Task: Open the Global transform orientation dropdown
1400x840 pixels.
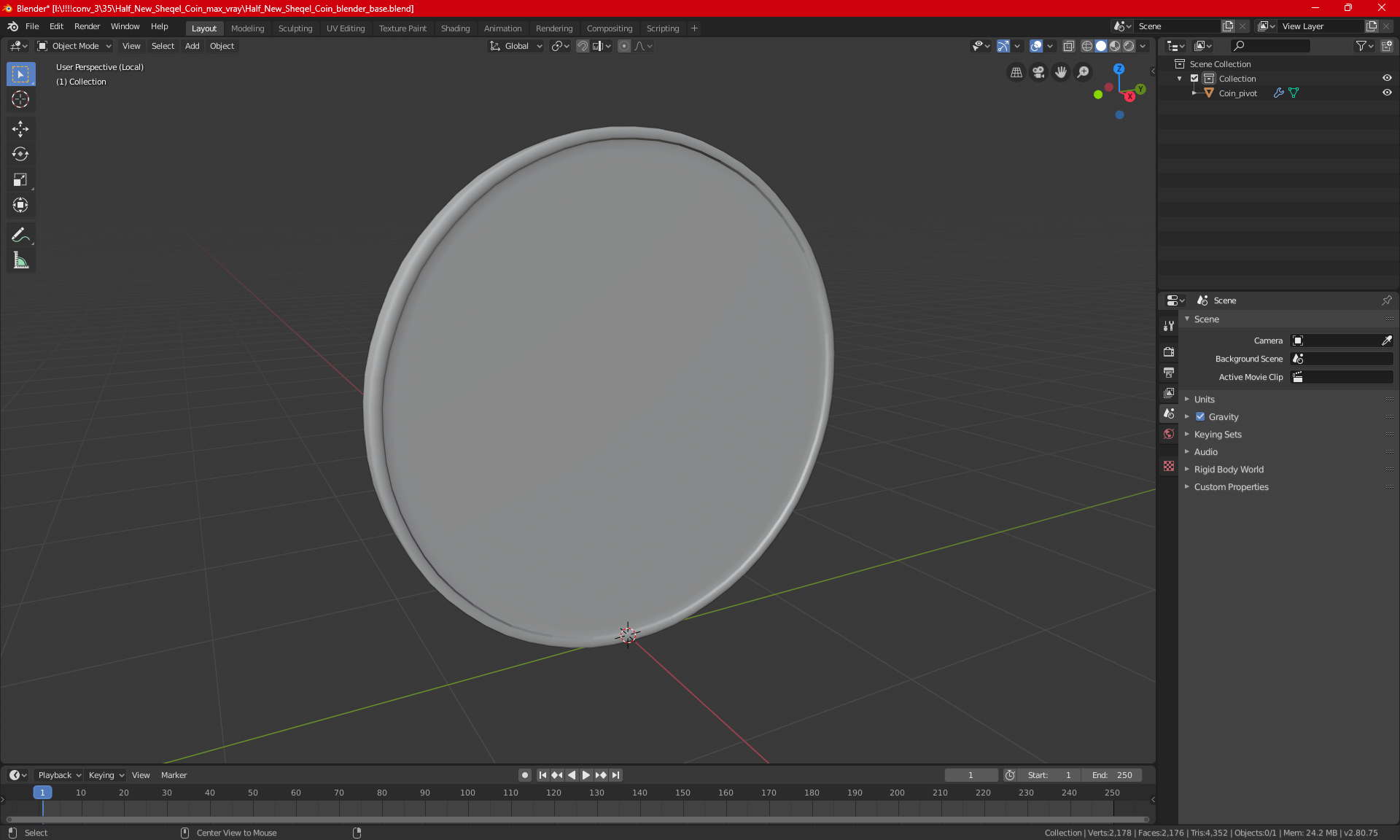Action: pyautogui.click(x=516, y=46)
